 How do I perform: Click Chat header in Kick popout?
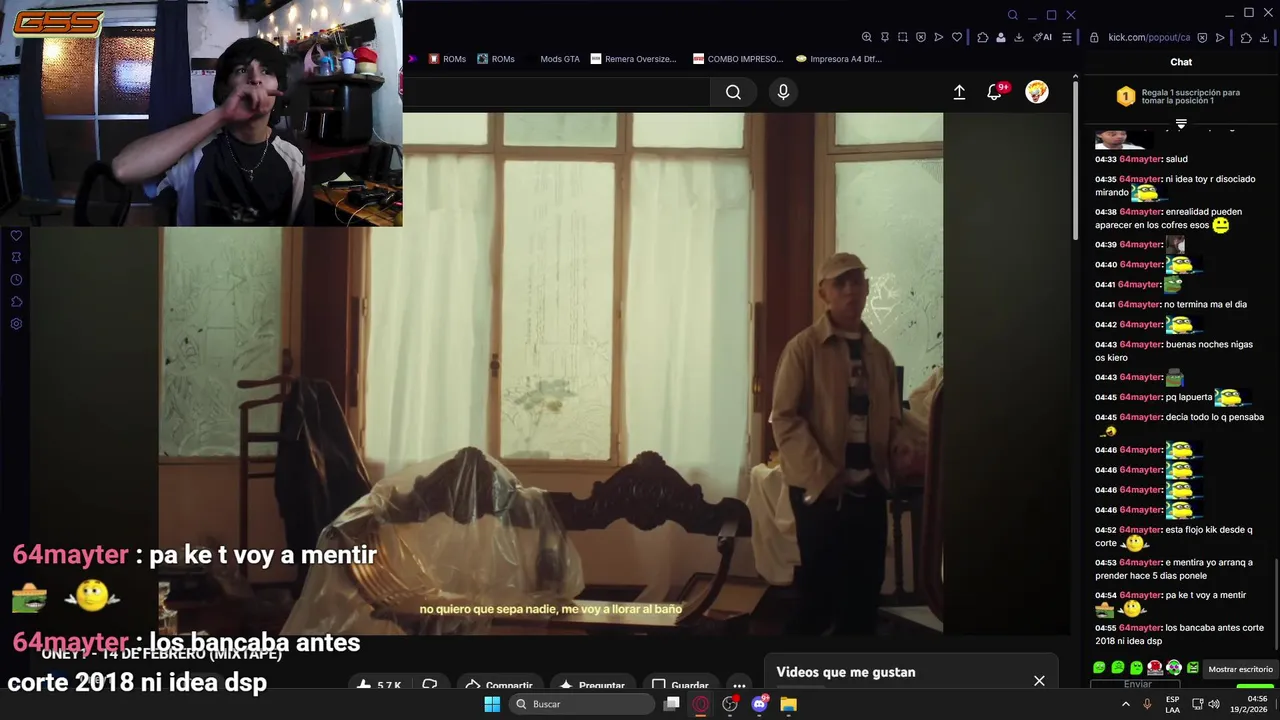tap(1181, 62)
